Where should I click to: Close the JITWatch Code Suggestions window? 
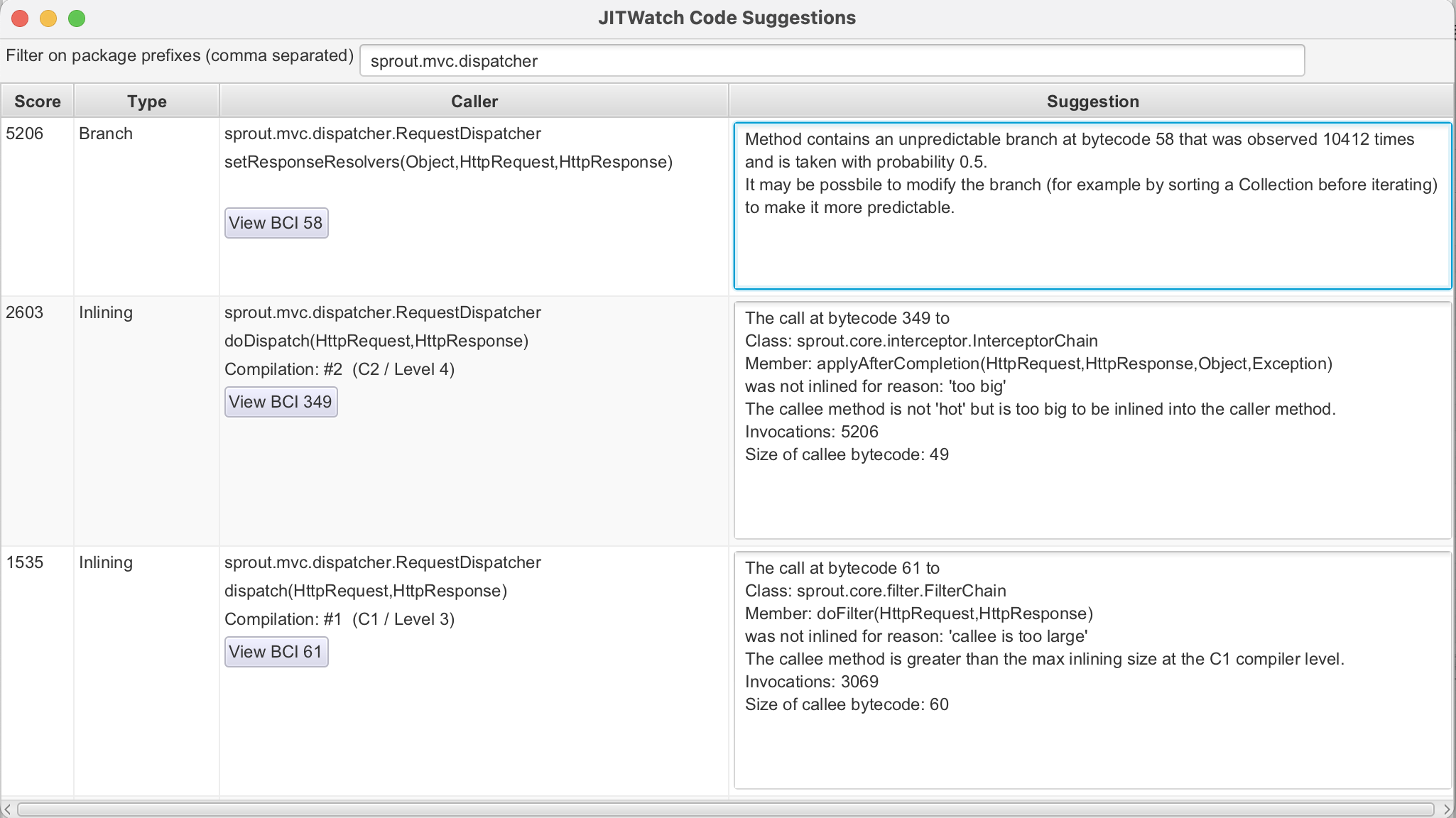tap(20, 18)
